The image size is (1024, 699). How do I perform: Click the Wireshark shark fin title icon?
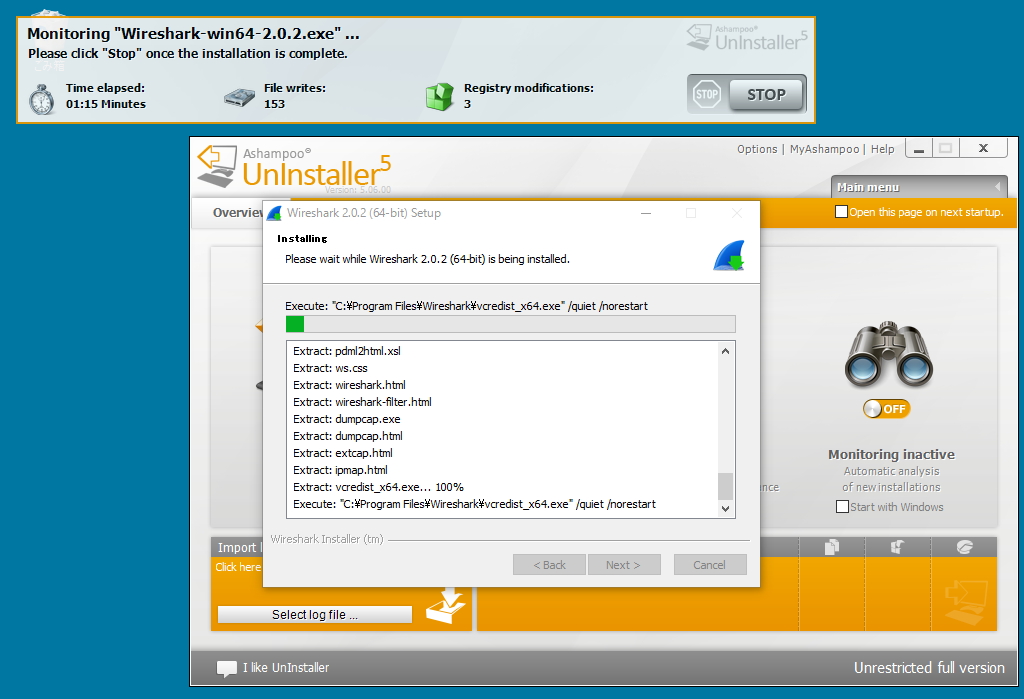[x=274, y=213]
